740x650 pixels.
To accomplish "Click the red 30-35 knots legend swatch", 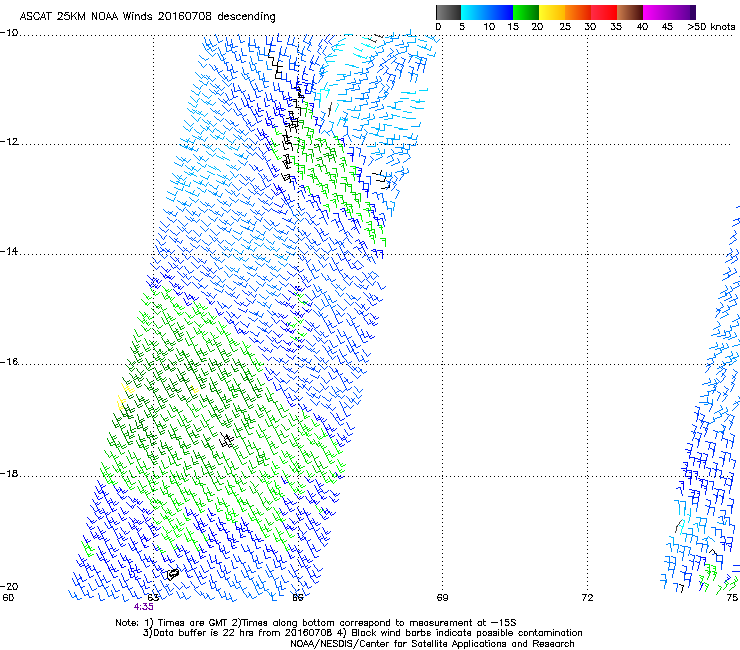I will pyautogui.click(x=604, y=12).
